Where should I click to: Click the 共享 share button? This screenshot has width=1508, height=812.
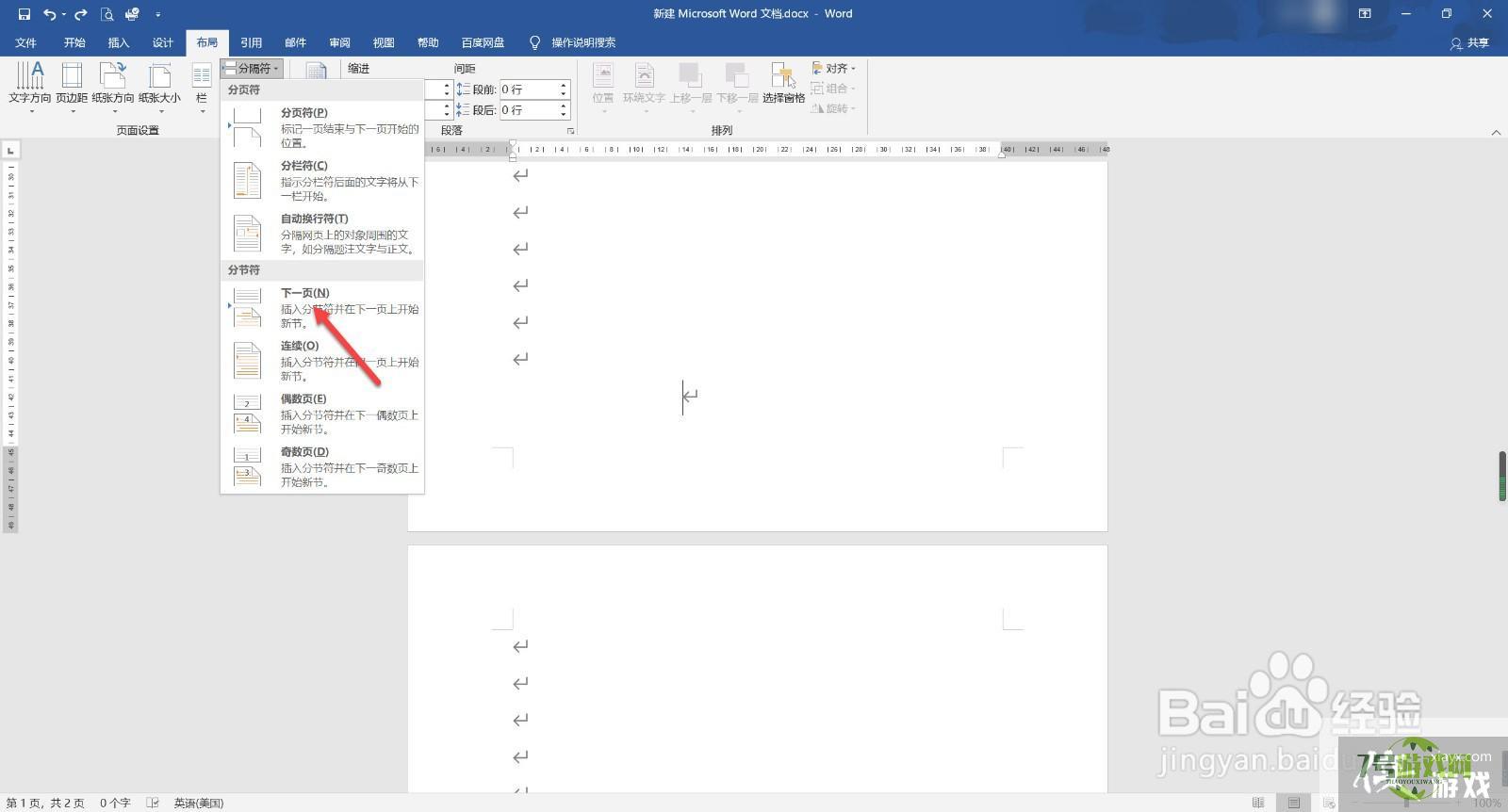pos(1470,42)
